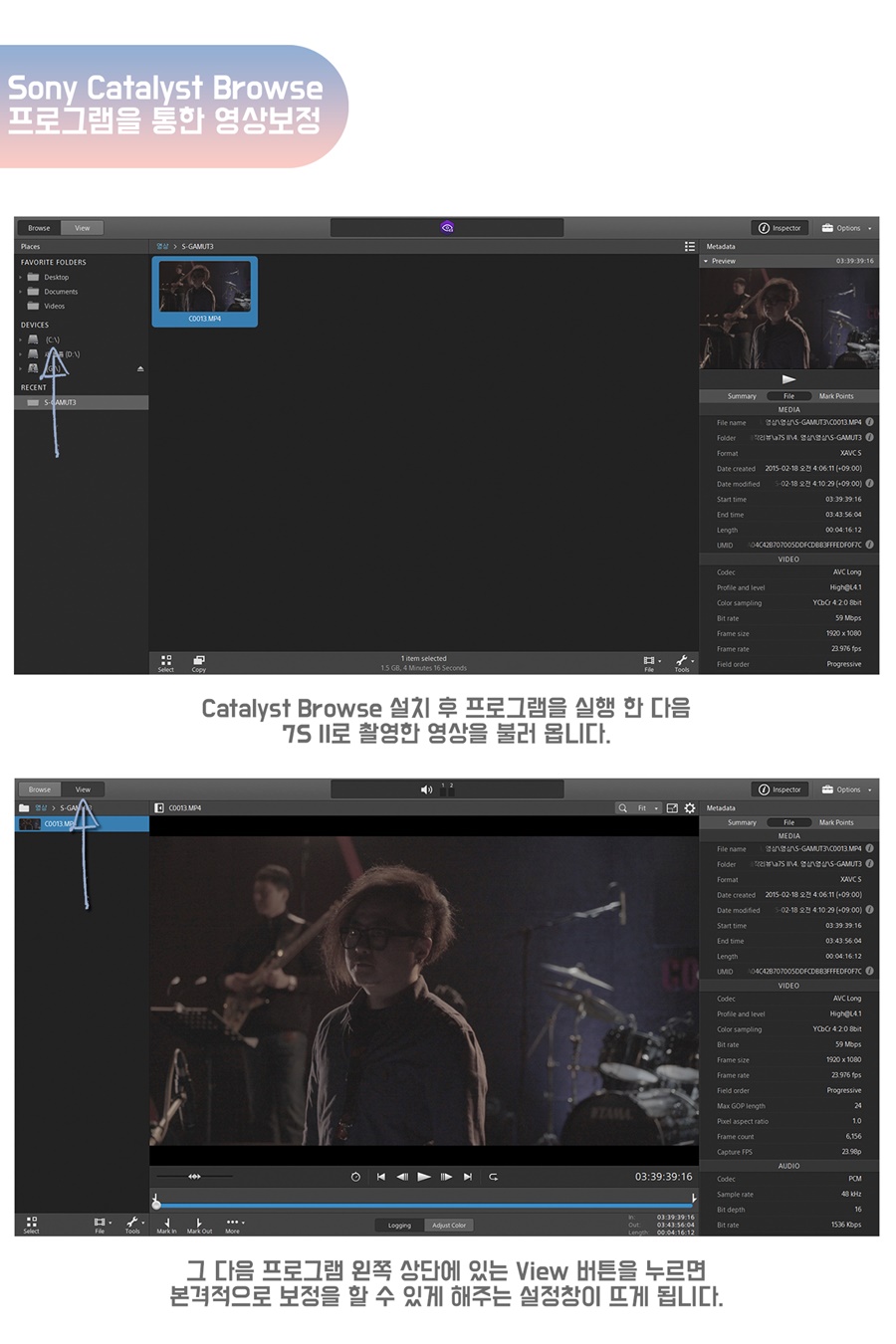This screenshot has height=1344, width=896.
Task: Switch to Mark Points tab in Browse-mode window
Action: click(x=836, y=396)
